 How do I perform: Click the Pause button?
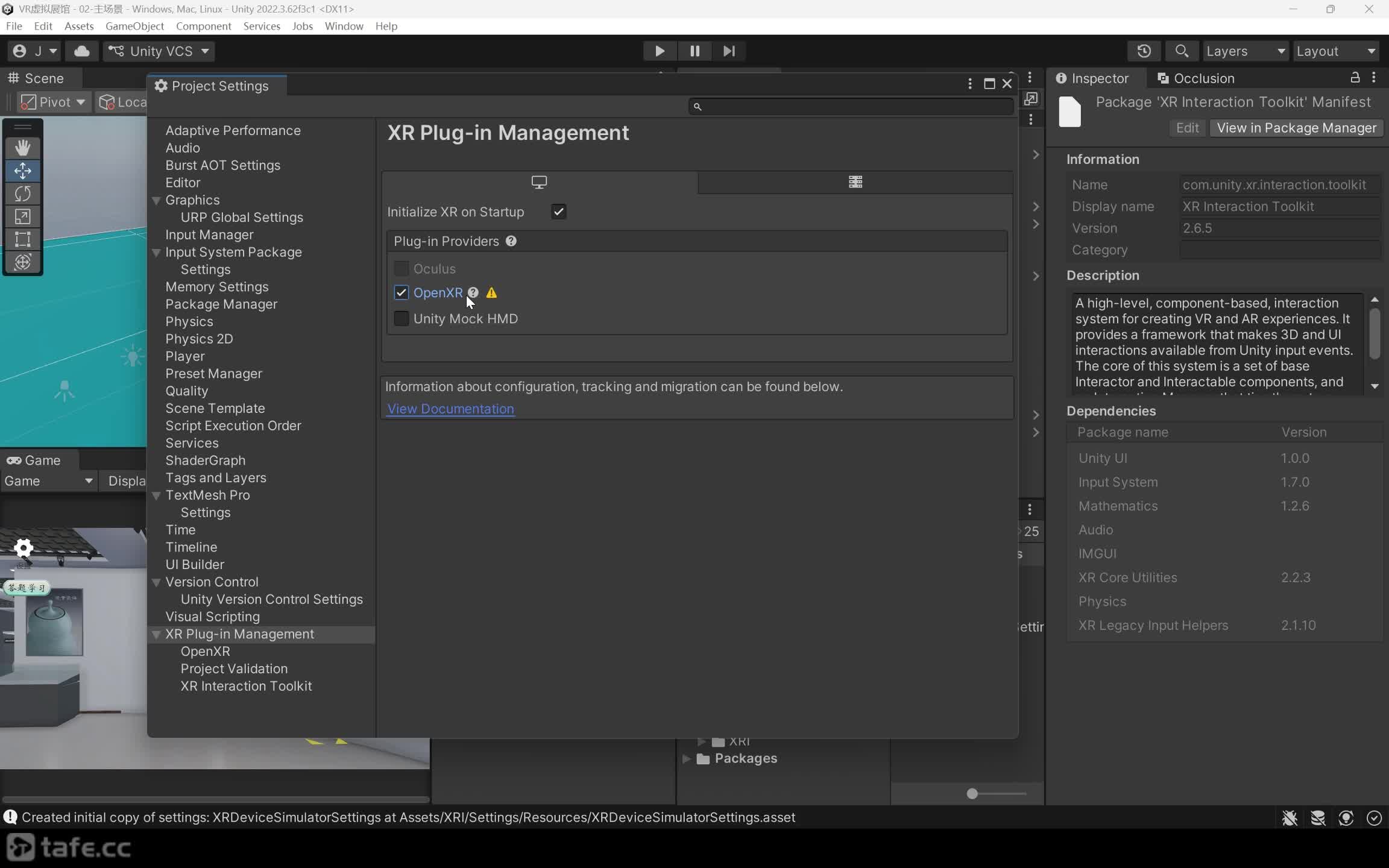pyautogui.click(x=694, y=51)
